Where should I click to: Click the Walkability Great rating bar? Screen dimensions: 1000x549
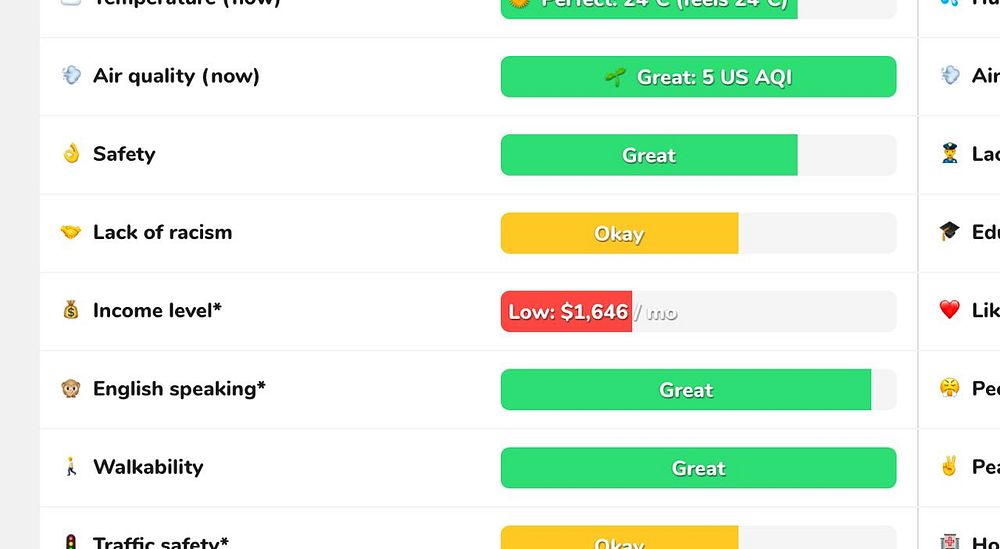[698, 468]
